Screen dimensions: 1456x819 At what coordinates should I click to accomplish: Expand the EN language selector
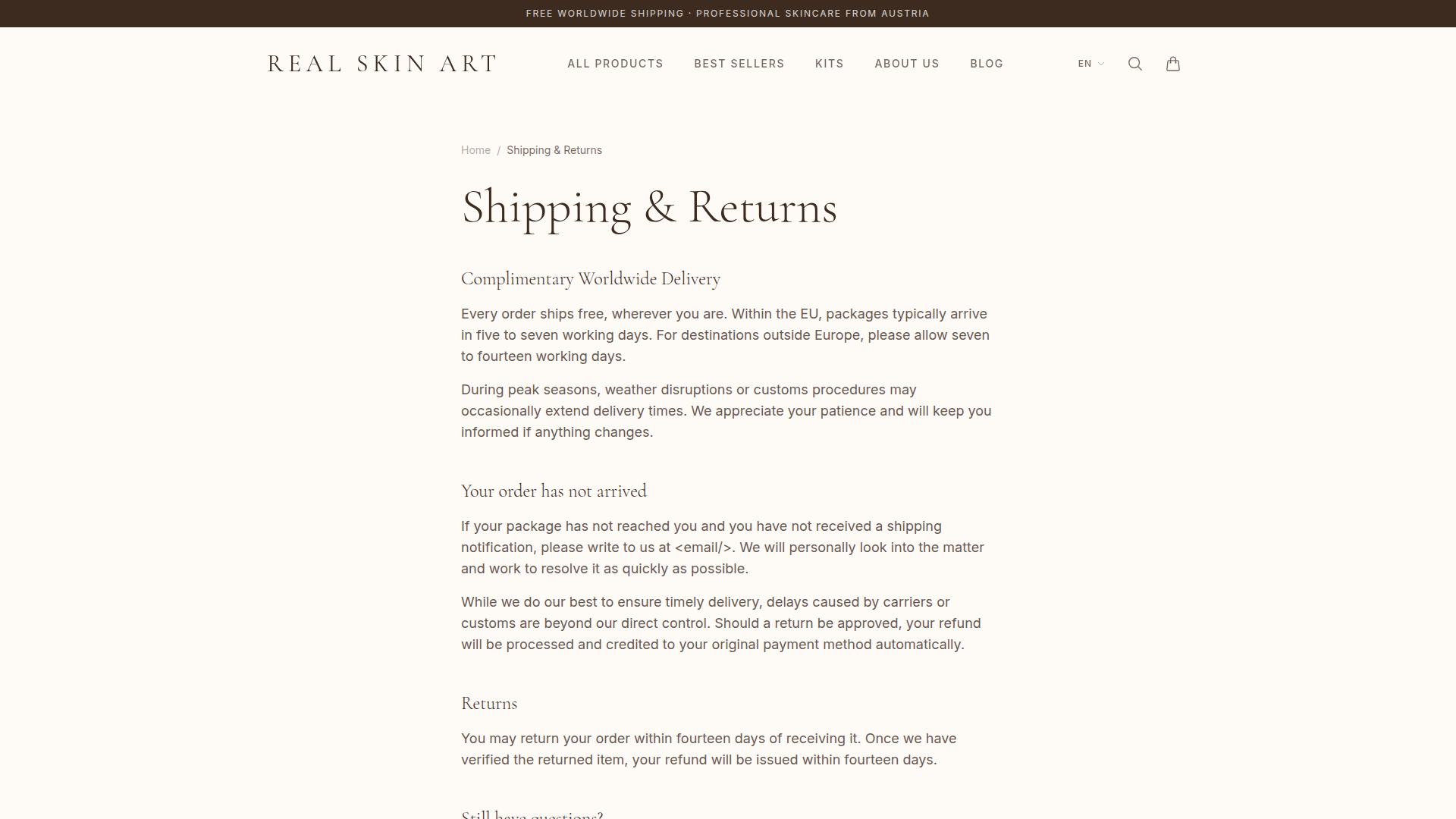pos(1090,64)
